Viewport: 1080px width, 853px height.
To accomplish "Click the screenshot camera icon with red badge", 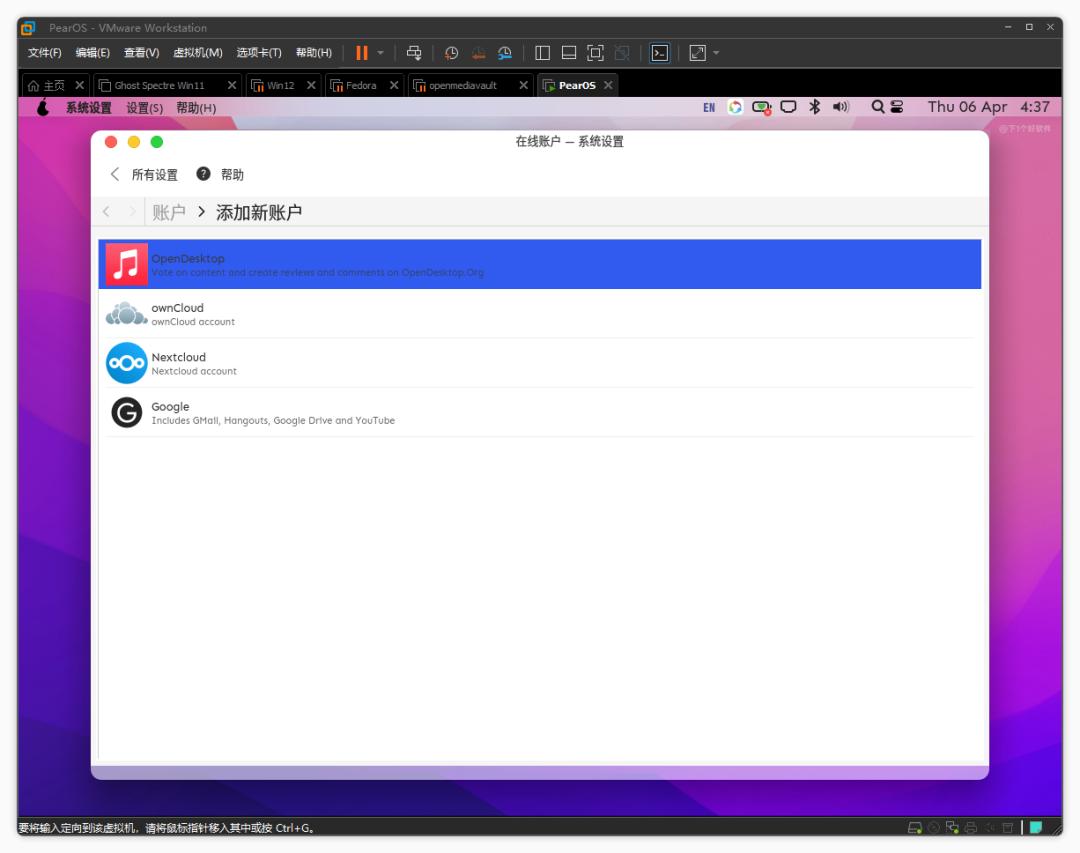I will (762, 107).
